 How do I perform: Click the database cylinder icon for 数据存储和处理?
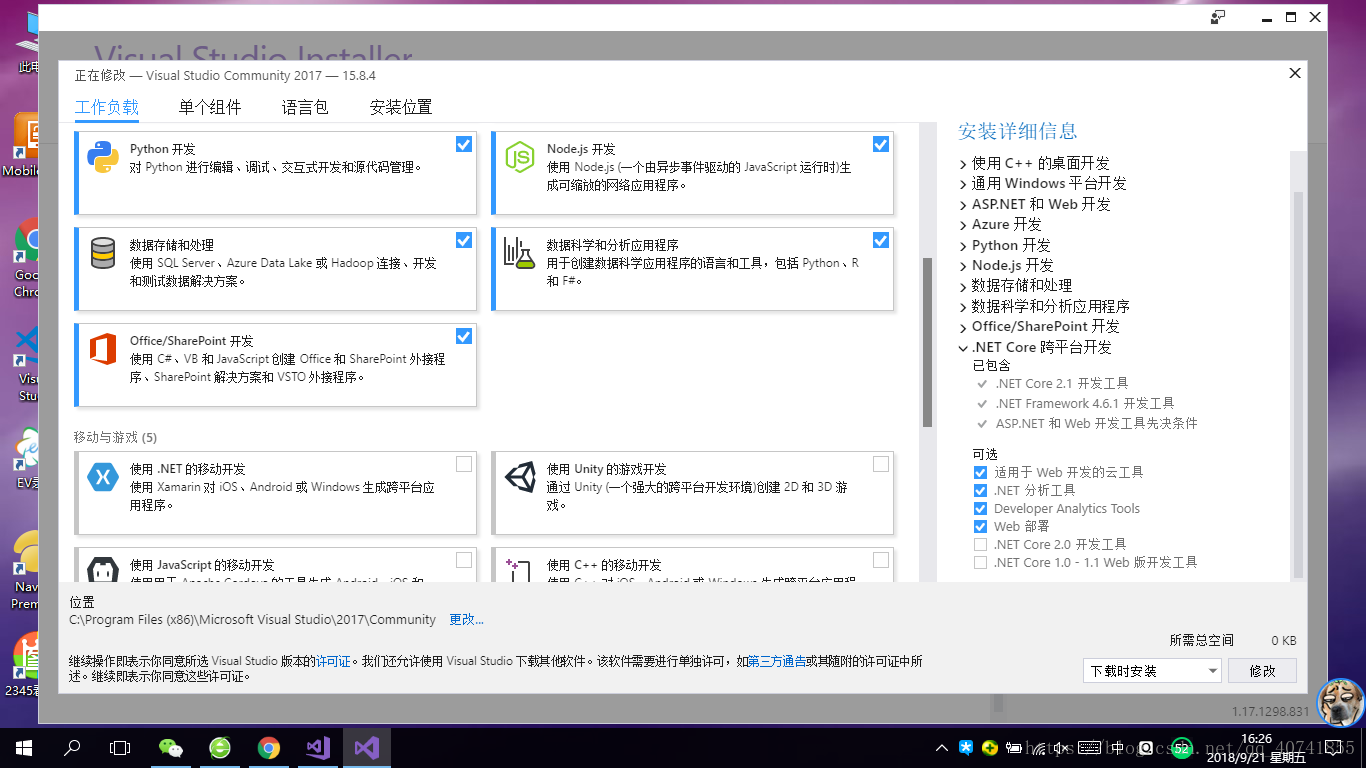click(103, 254)
